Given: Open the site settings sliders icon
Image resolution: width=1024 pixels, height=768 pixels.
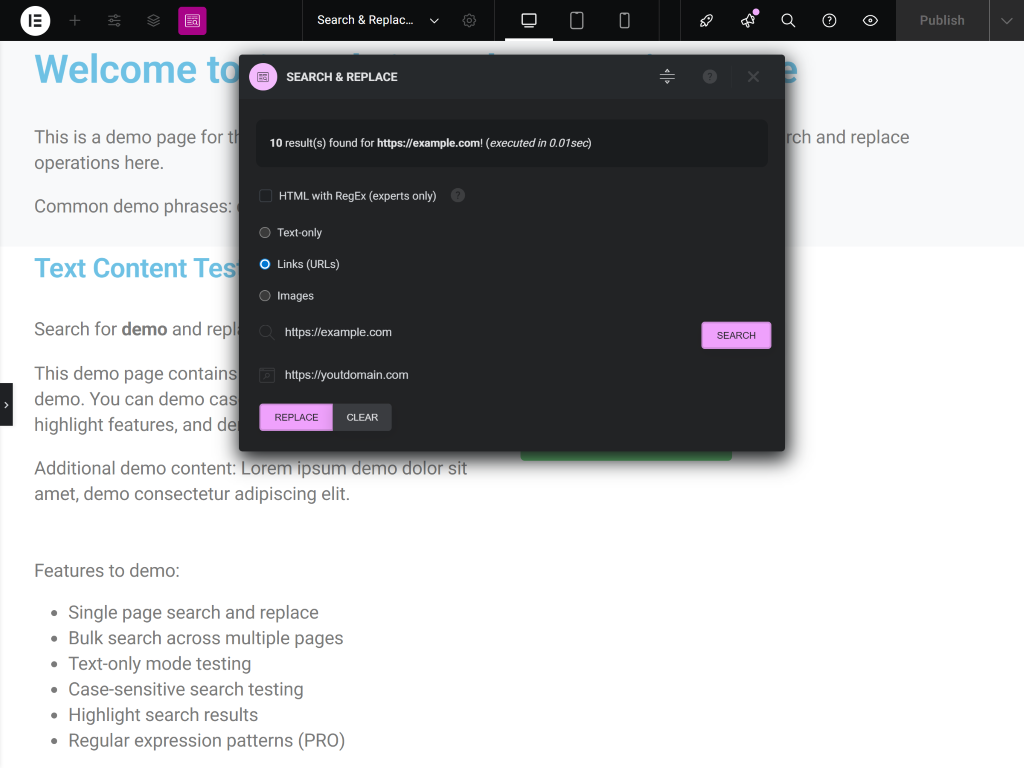Looking at the screenshot, I should 114,20.
